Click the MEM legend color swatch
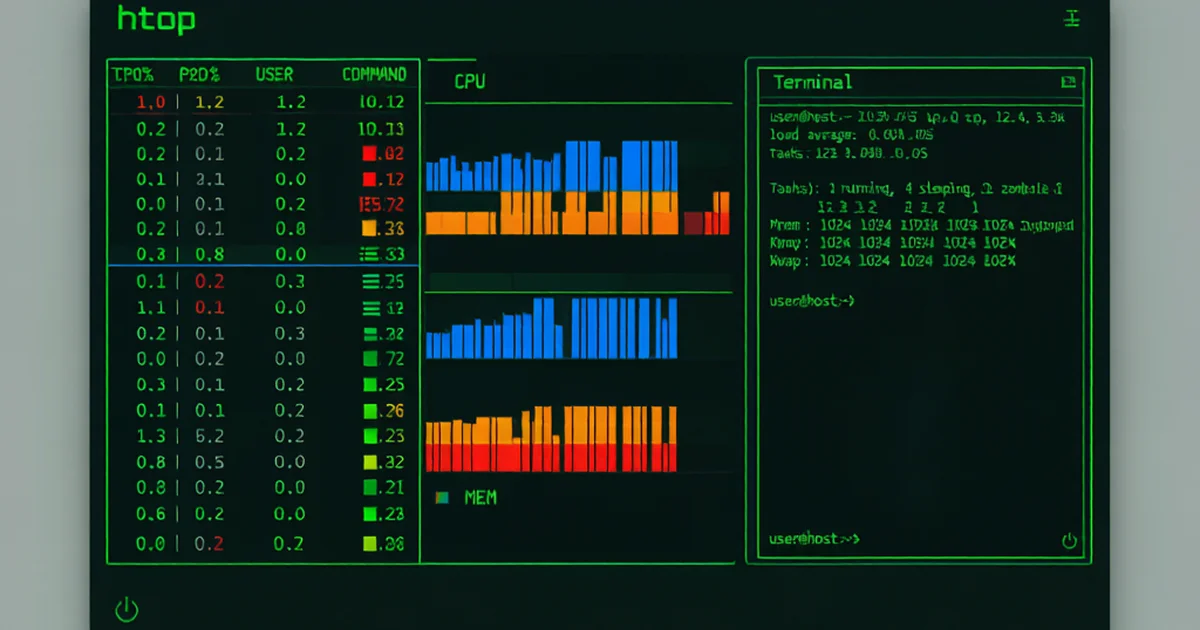The width and height of the screenshot is (1200, 630). tap(442, 497)
